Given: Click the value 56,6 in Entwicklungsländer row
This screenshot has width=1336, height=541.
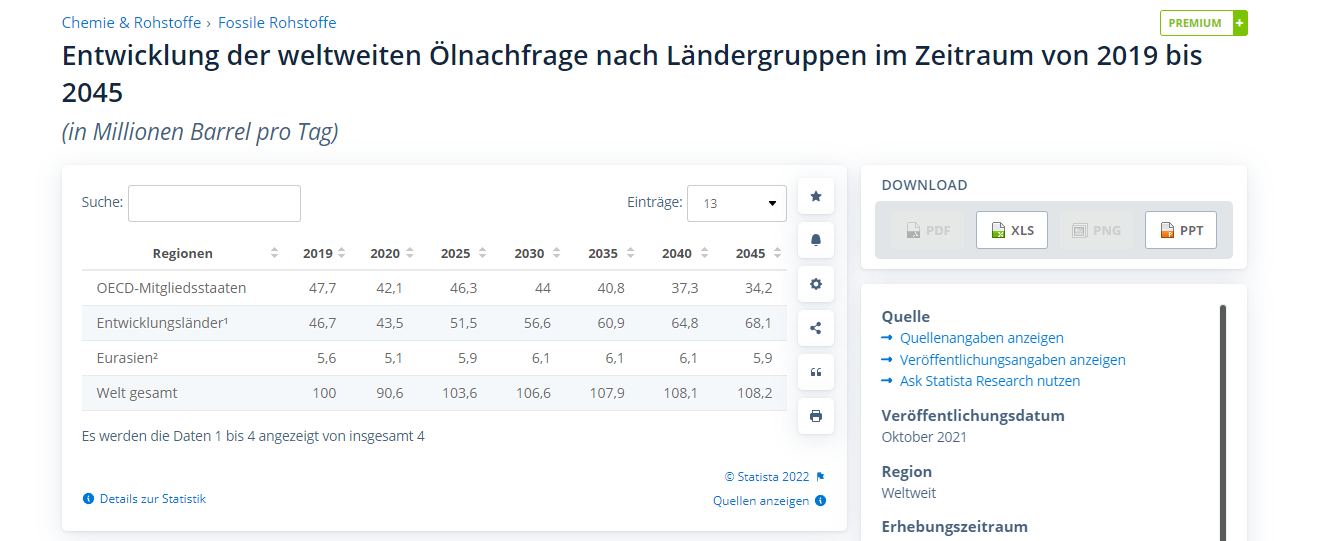Looking at the screenshot, I should point(537,323).
